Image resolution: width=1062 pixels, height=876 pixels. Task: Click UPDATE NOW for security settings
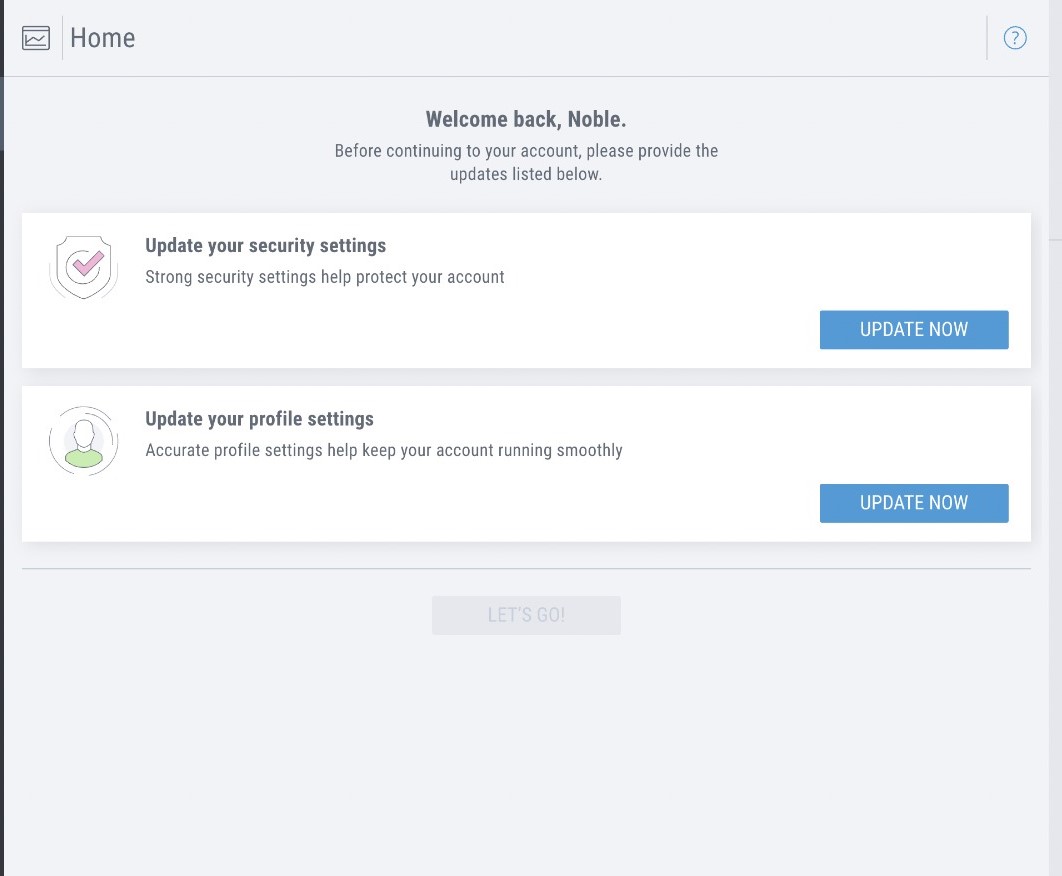point(913,329)
